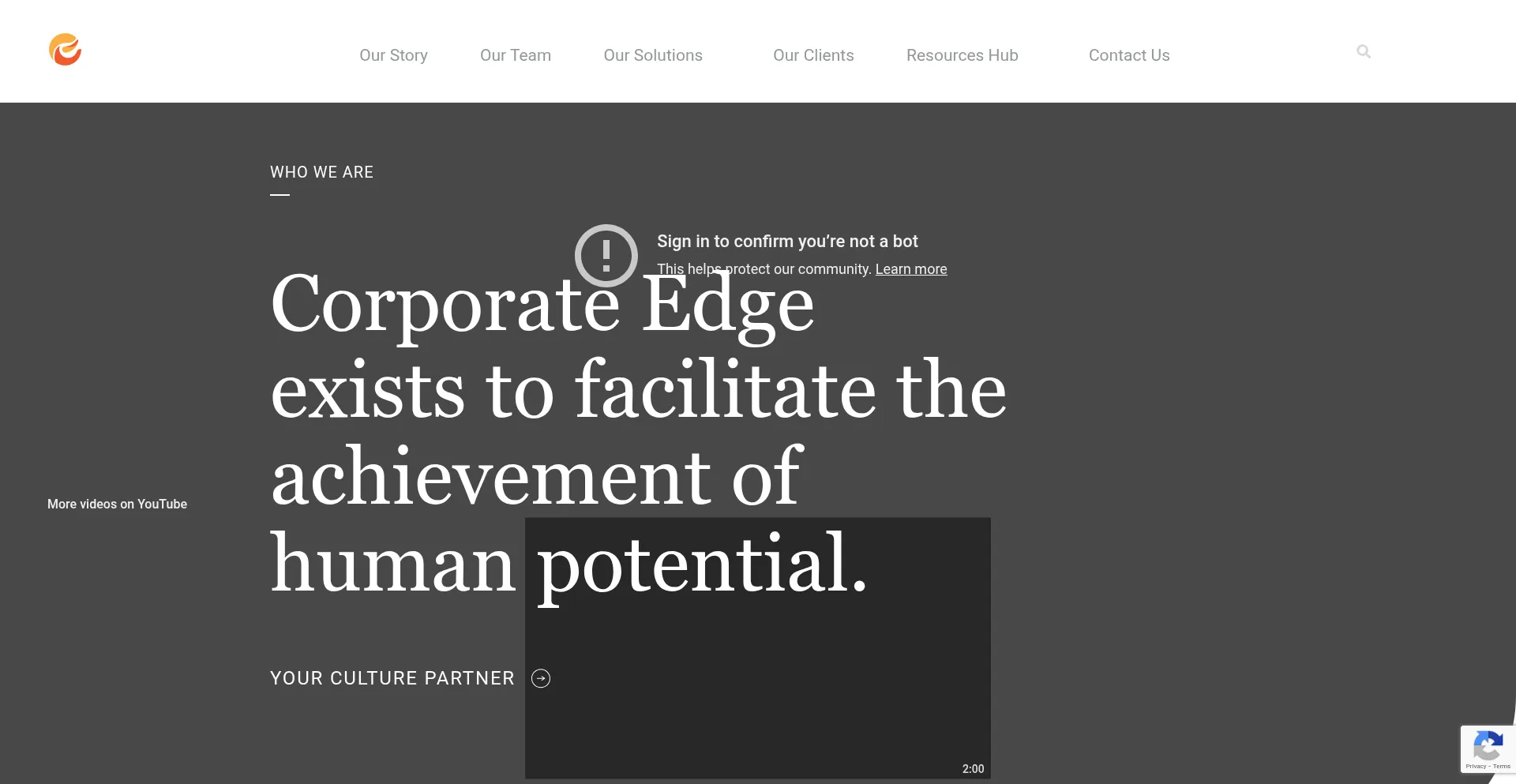The height and width of the screenshot is (784, 1516).
Task: Expand the Resources Hub menu
Action: [963, 55]
